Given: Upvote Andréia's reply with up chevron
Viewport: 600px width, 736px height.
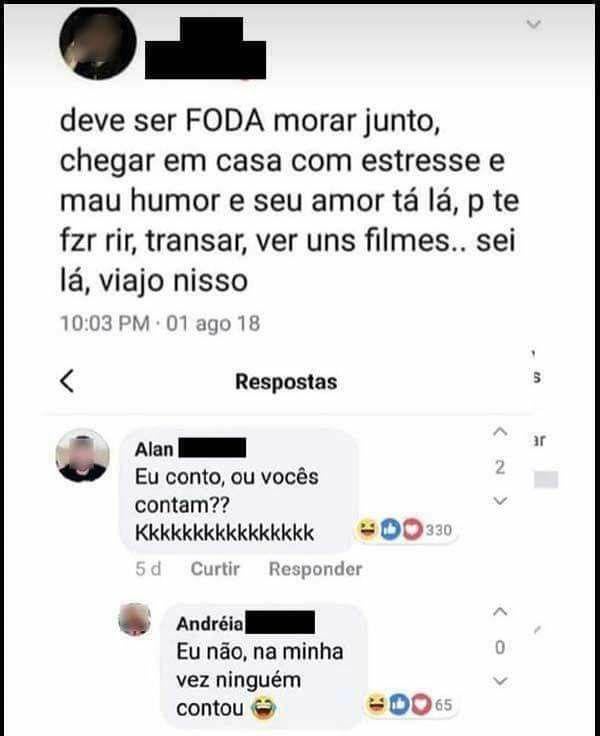Looking at the screenshot, I should click(x=500, y=612).
